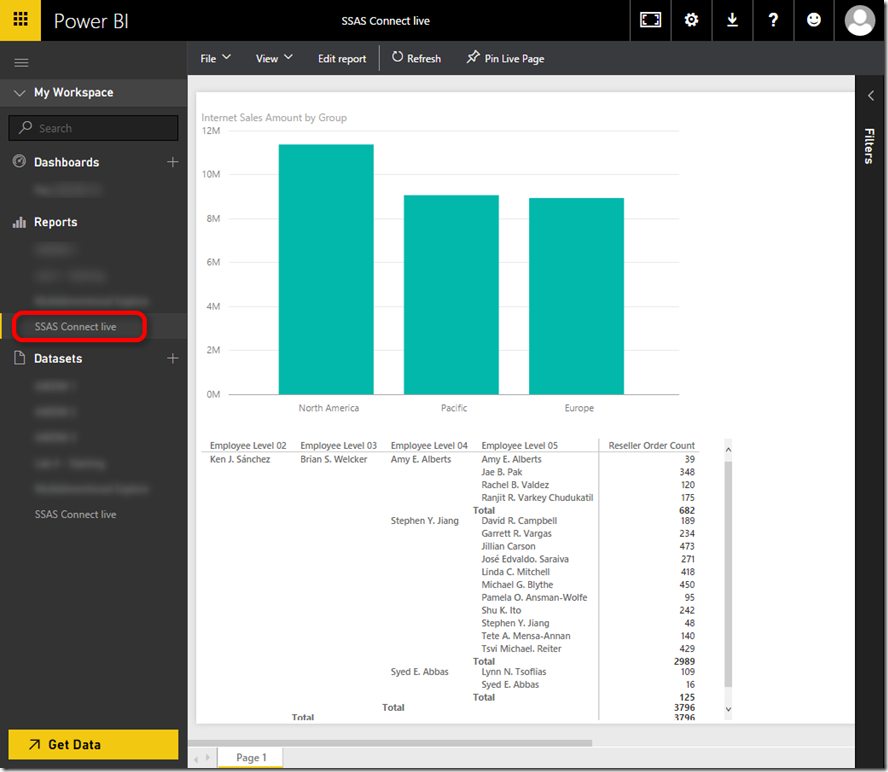Click the download arrow icon
The height and width of the screenshot is (772, 888).
[x=732, y=20]
